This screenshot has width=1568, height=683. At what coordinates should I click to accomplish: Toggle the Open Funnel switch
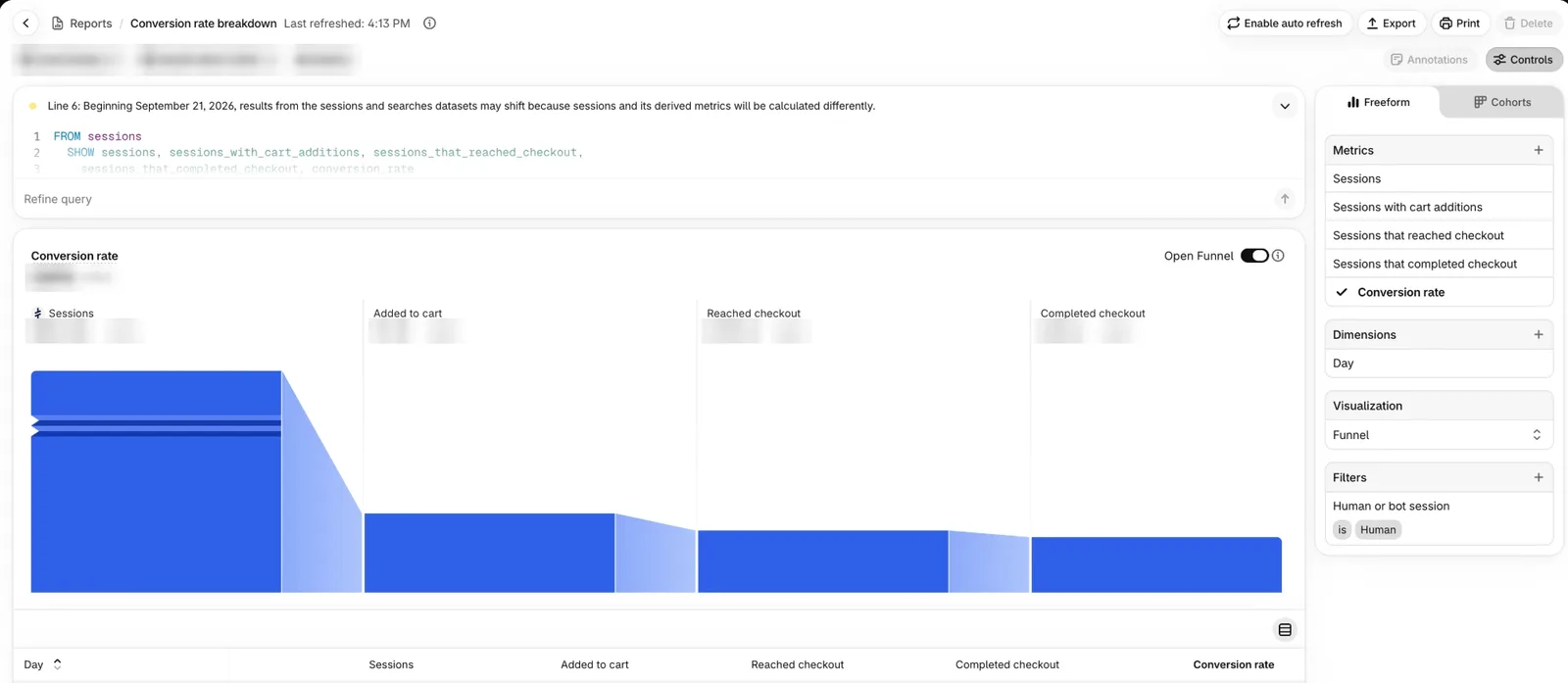click(x=1254, y=256)
